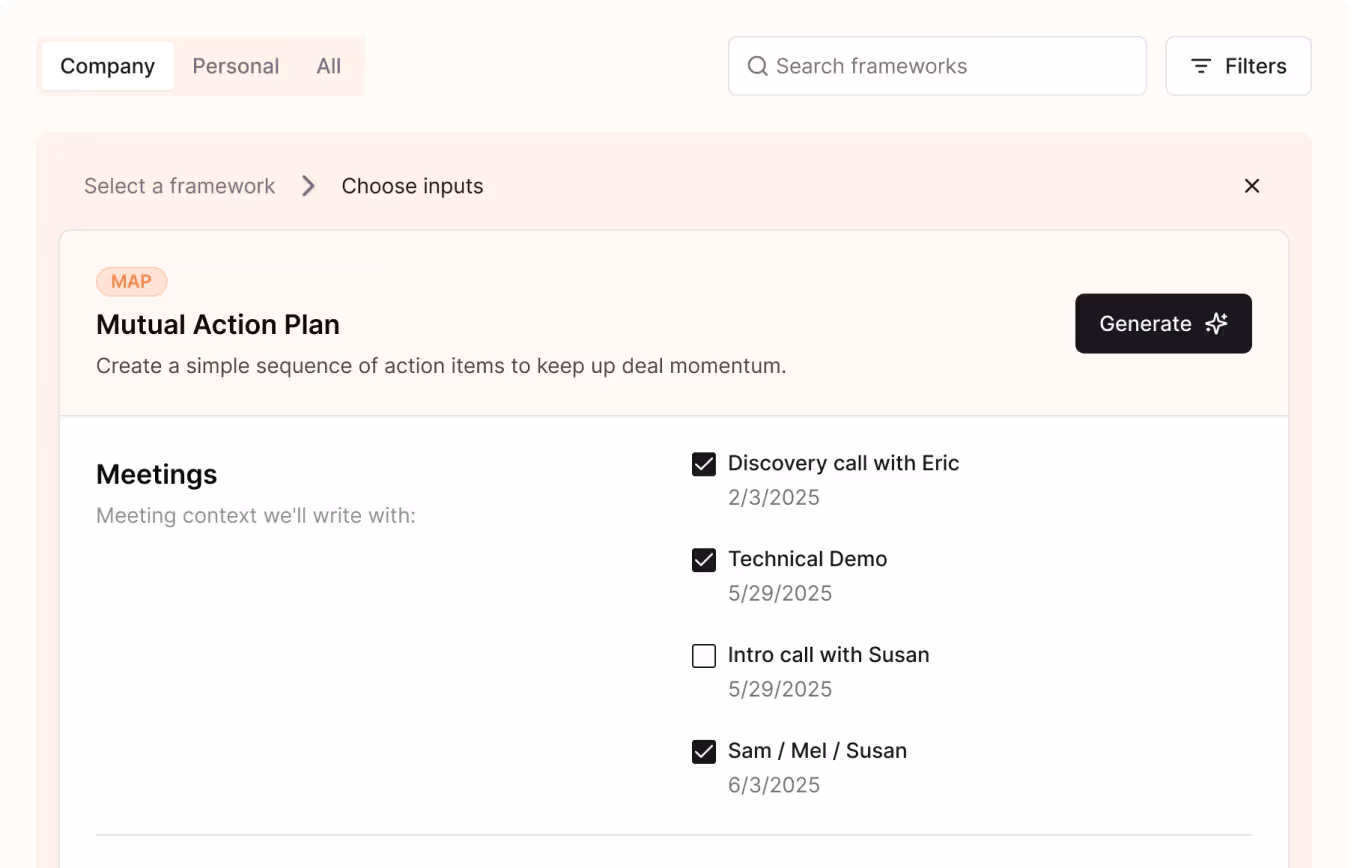The width and height of the screenshot is (1348, 868).
Task: Switch to the All tab
Action: (x=329, y=67)
